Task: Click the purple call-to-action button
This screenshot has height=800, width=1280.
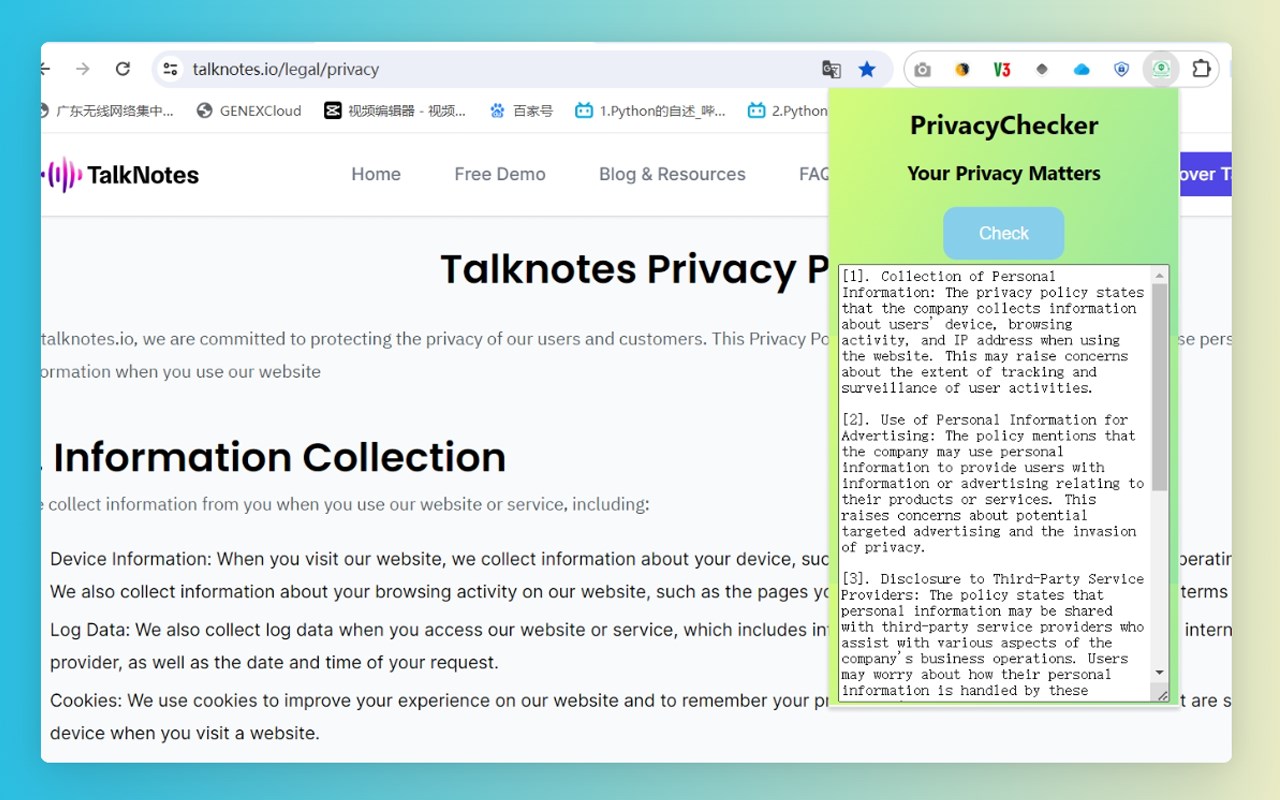Action: pyautogui.click(x=1206, y=174)
